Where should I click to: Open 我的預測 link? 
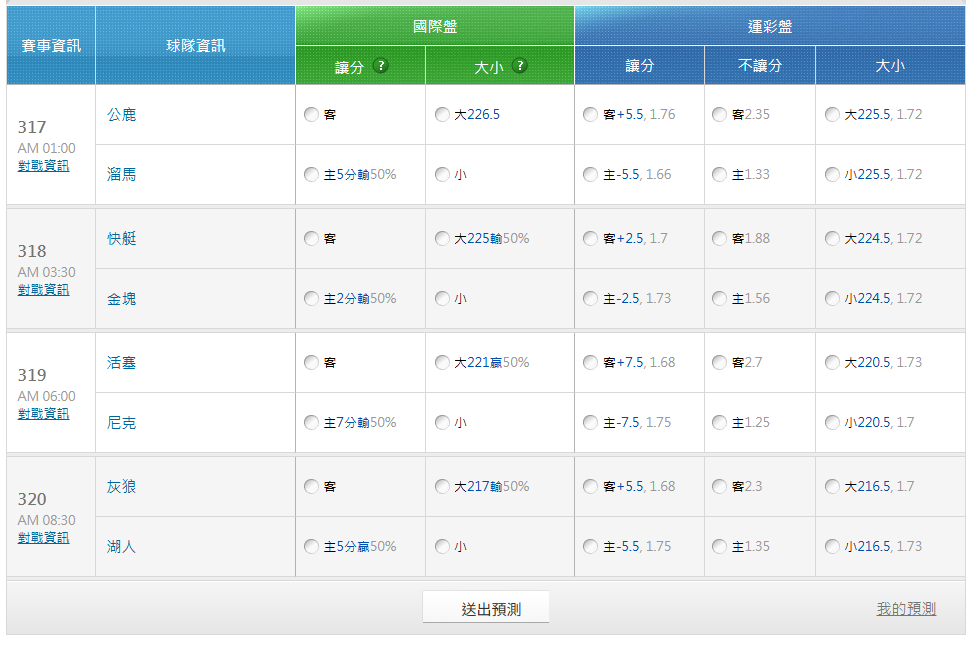point(906,609)
